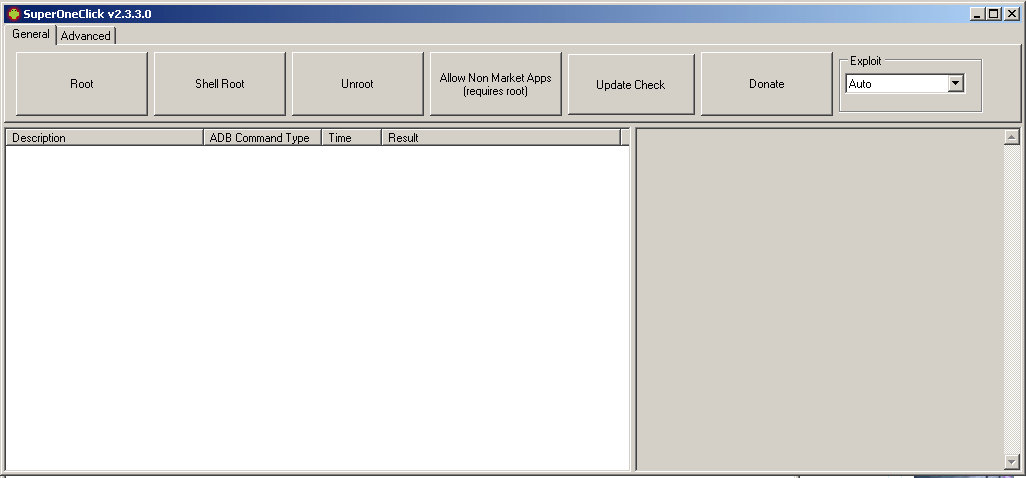
Task: Open the Exploit dropdown arrow
Action: click(955, 84)
